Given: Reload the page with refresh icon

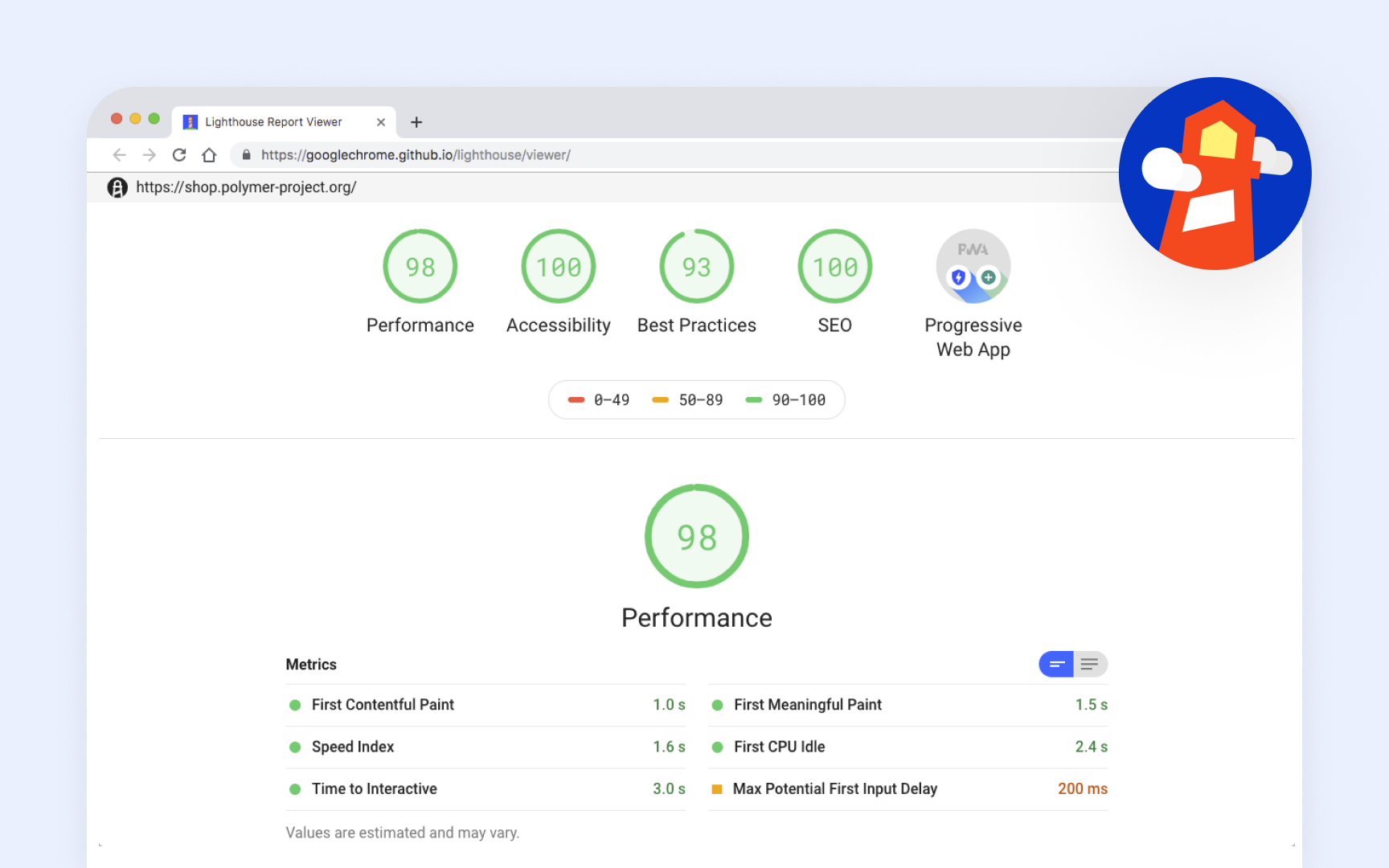Looking at the screenshot, I should click(179, 155).
